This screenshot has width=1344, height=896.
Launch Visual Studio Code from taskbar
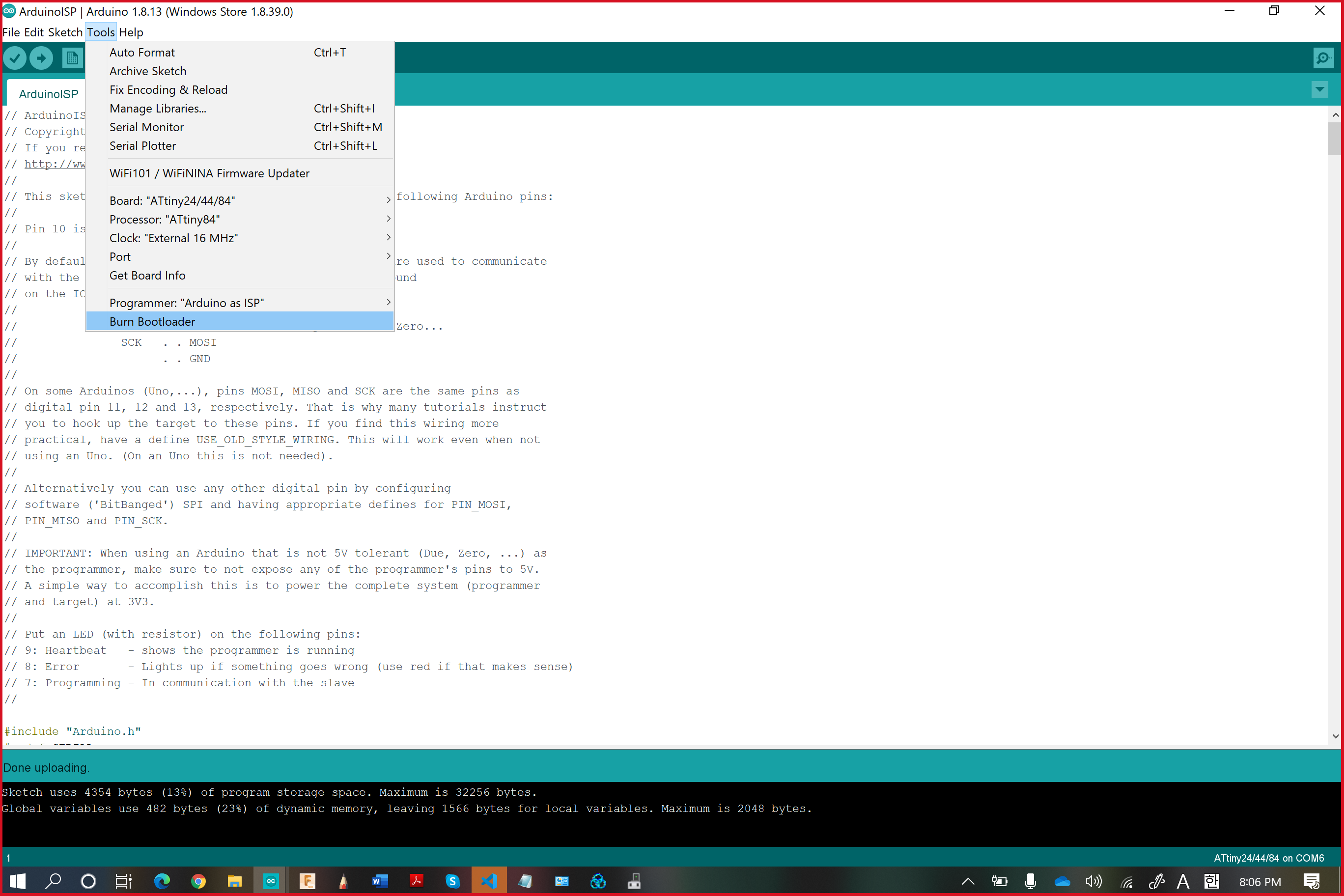[x=489, y=881]
